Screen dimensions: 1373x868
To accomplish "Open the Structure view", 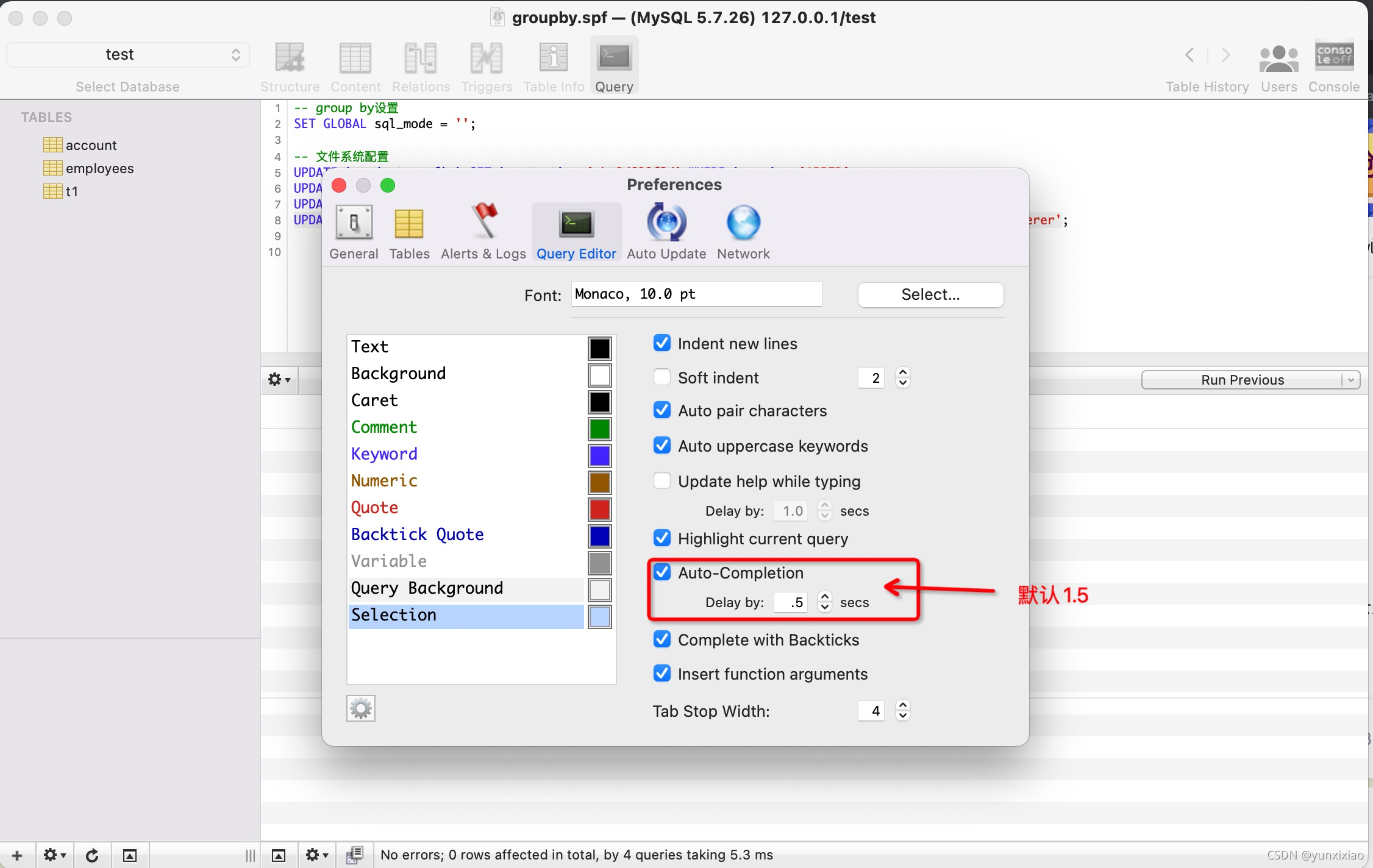I will coord(290,64).
